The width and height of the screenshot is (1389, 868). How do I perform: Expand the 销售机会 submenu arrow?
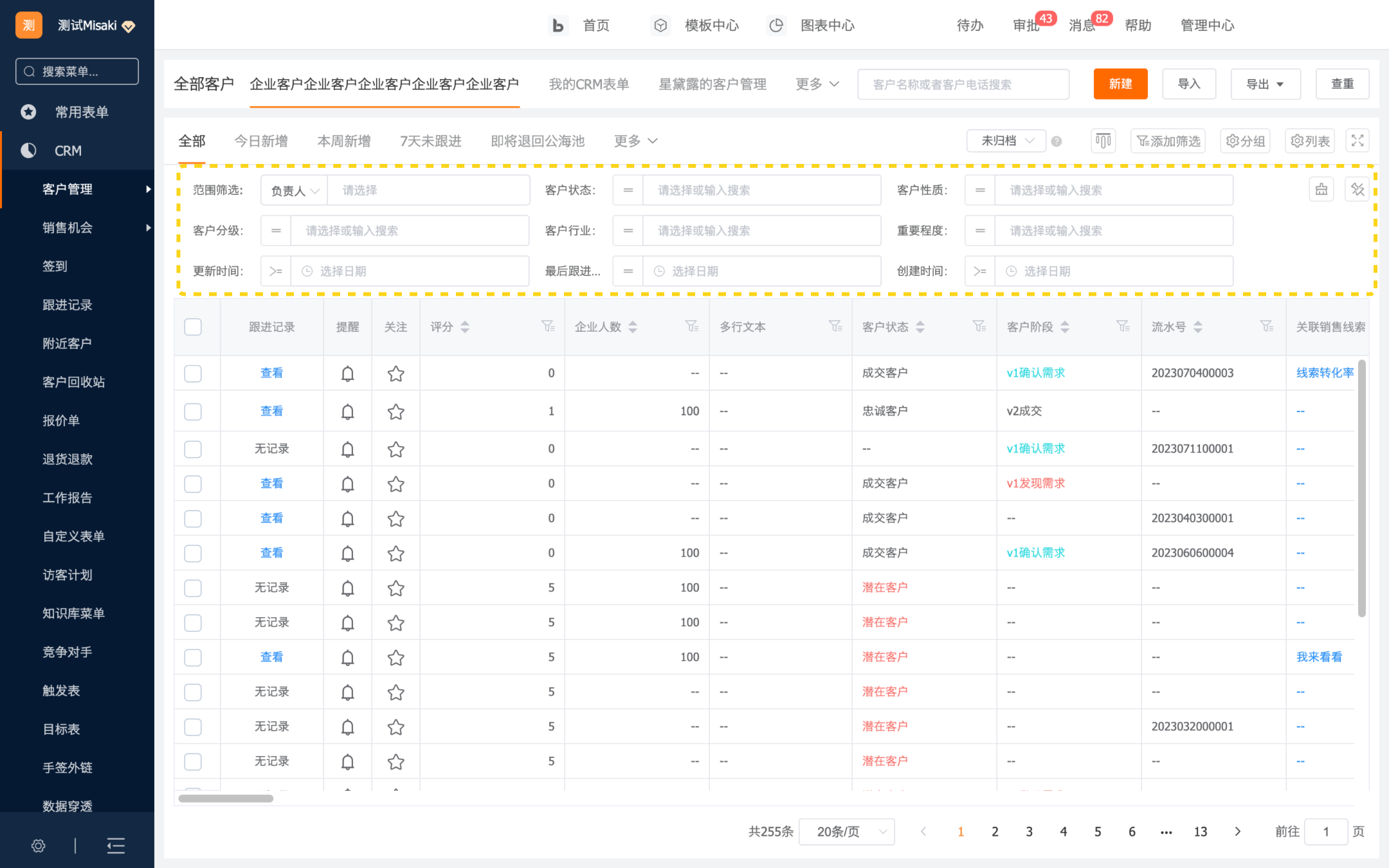click(149, 228)
